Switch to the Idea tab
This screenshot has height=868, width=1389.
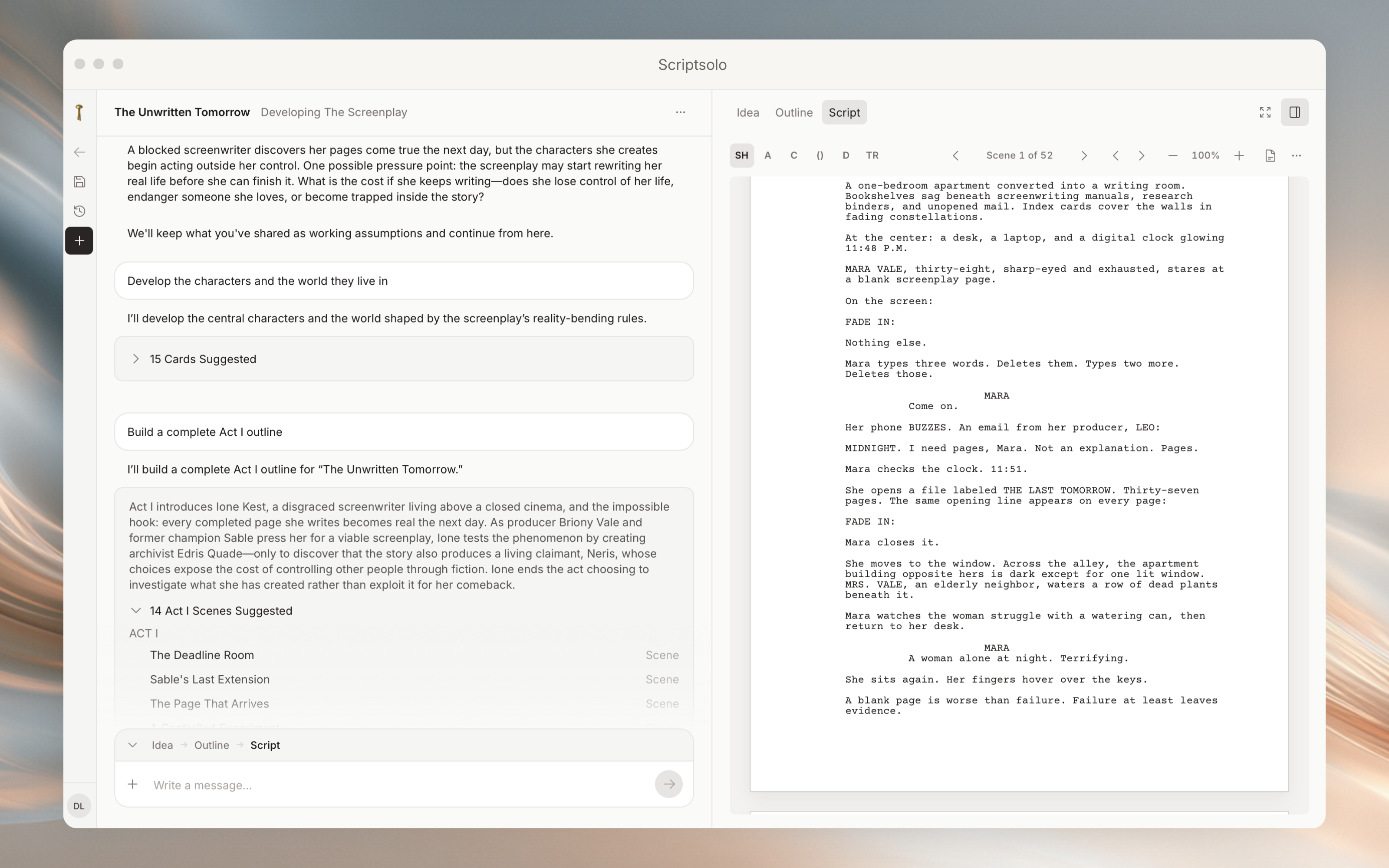coord(747,112)
